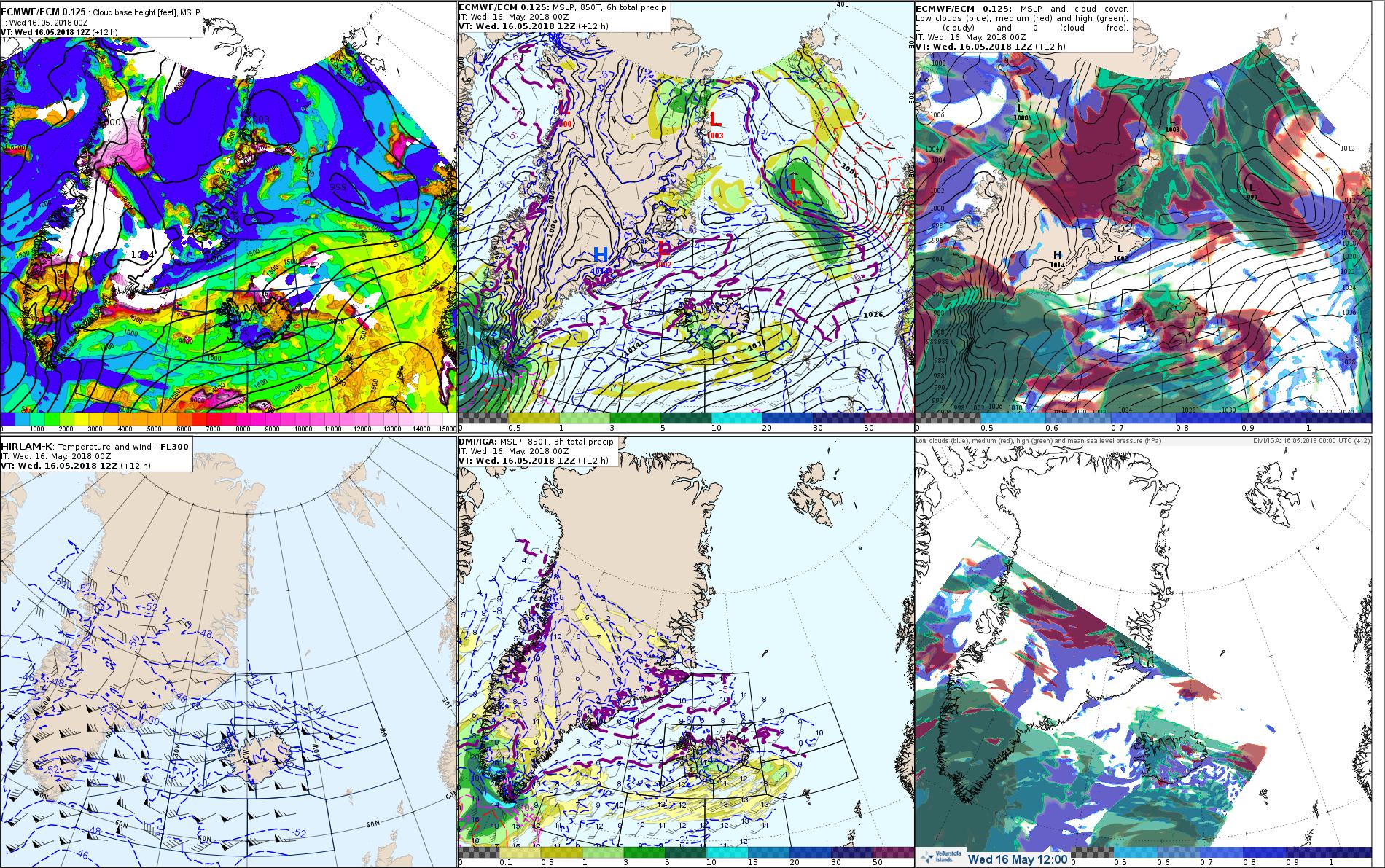This screenshot has width=1385, height=868.
Task: Click the 'HIRLAM-K: Temperature and wind - FL300' title
Action: click(94, 446)
